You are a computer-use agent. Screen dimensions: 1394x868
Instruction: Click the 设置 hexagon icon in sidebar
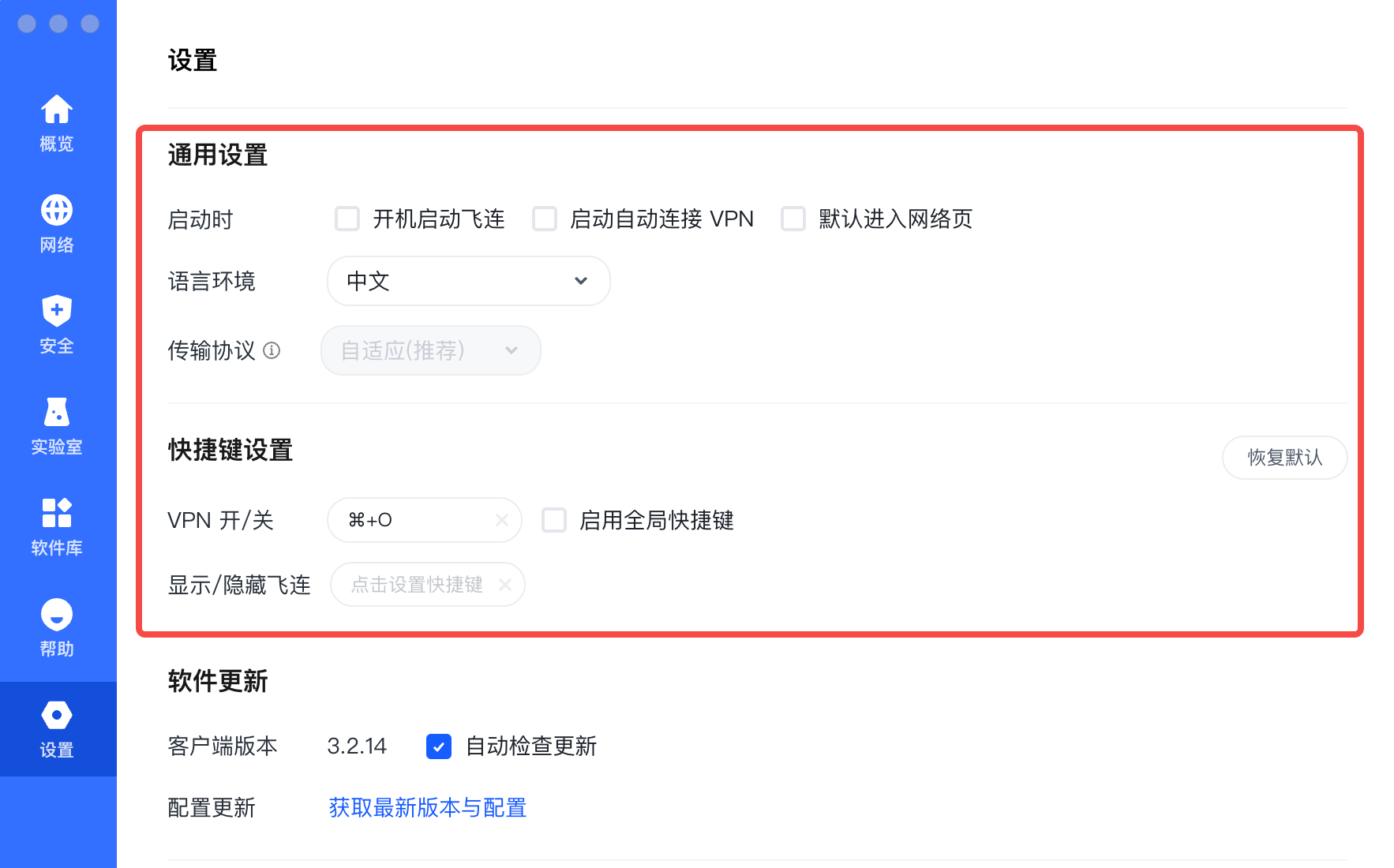pyautogui.click(x=57, y=716)
